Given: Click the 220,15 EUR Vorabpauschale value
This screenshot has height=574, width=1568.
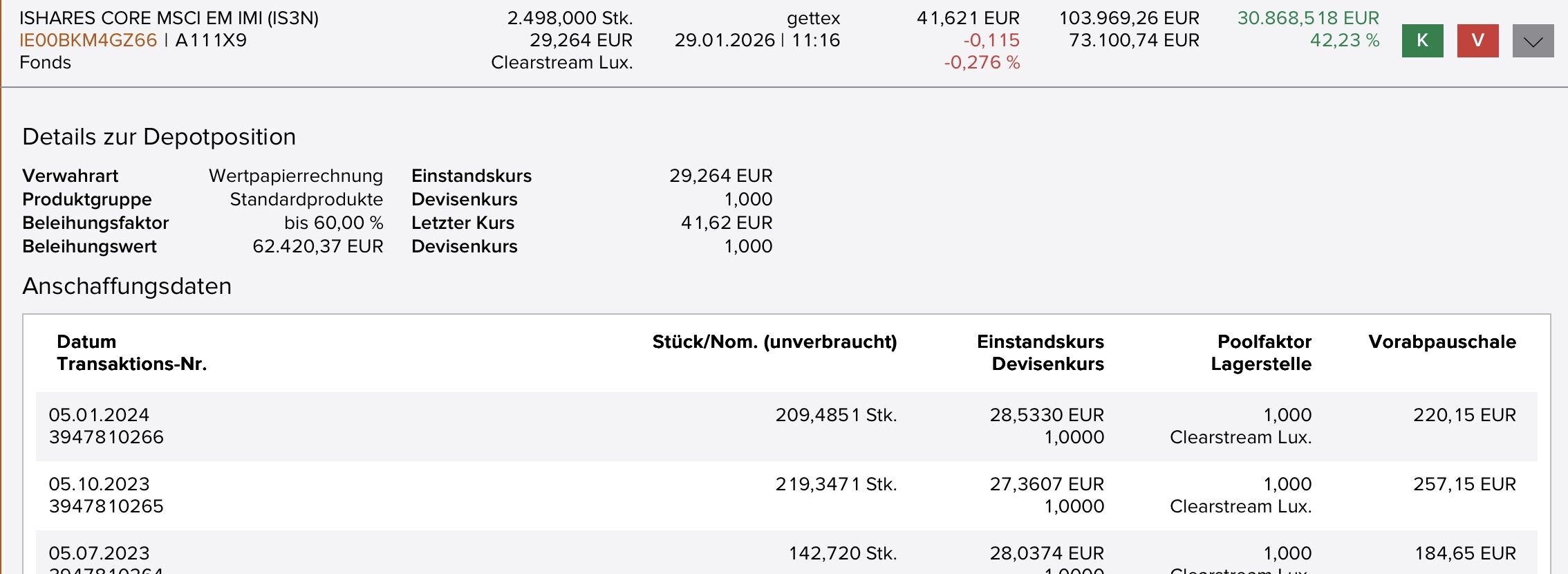Looking at the screenshot, I should (x=1464, y=415).
